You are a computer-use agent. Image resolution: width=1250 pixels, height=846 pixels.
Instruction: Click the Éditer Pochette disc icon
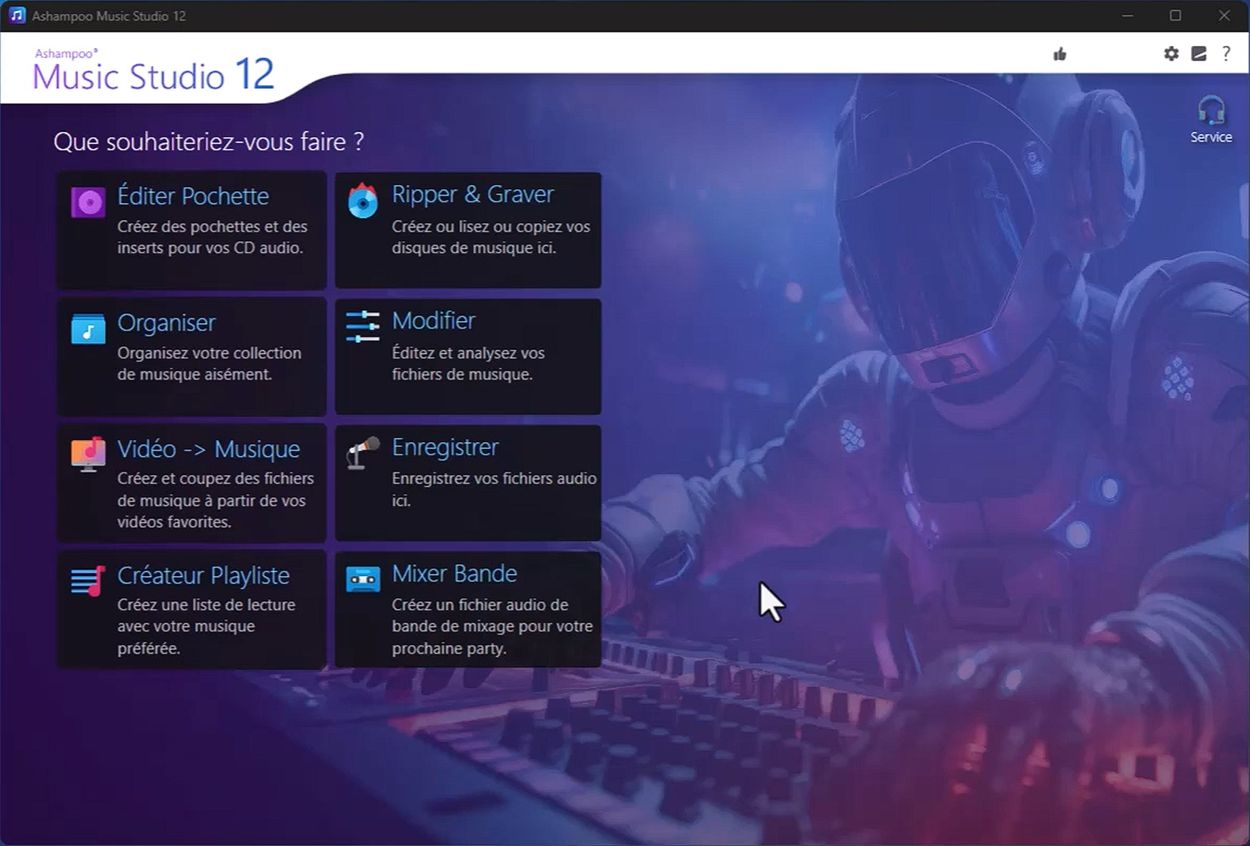coord(88,203)
